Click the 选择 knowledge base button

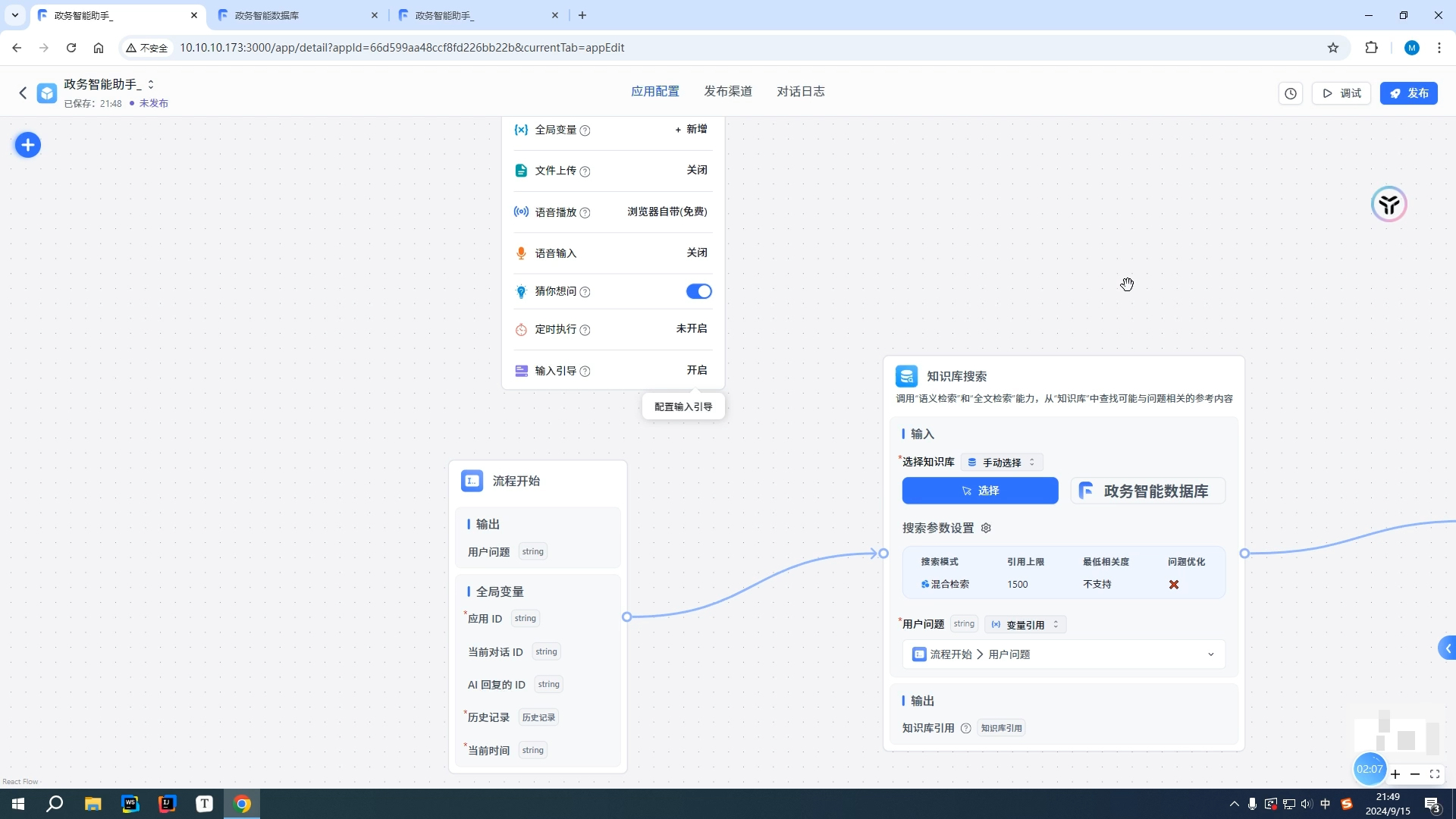[x=980, y=491]
